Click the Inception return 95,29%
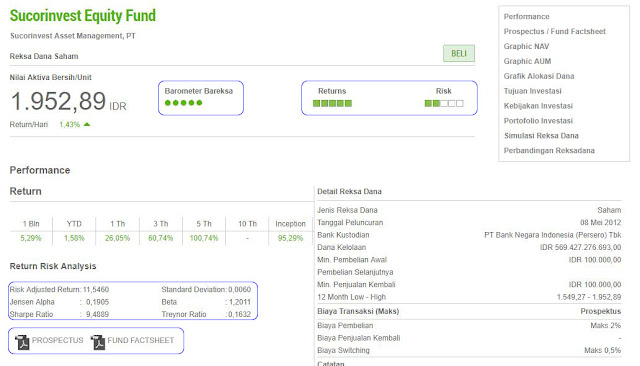The height and width of the screenshot is (366, 640). 290,238
